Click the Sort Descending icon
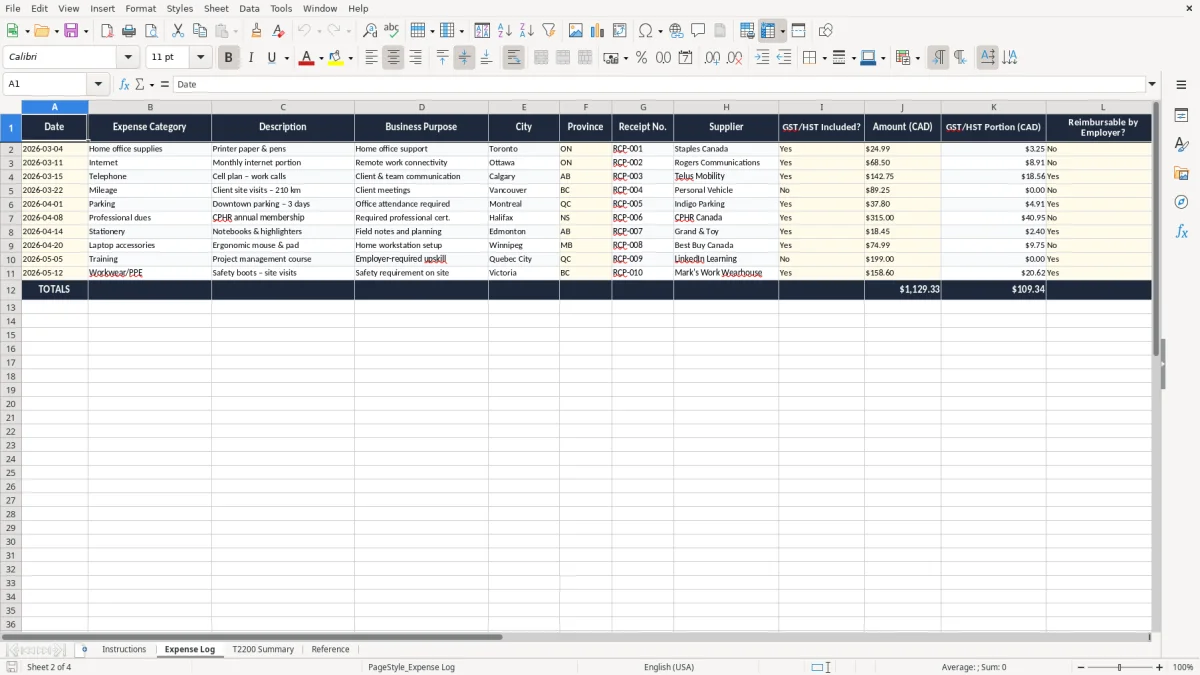Image resolution: width=1200 pixels, height=675 pixels. point(527,31)
